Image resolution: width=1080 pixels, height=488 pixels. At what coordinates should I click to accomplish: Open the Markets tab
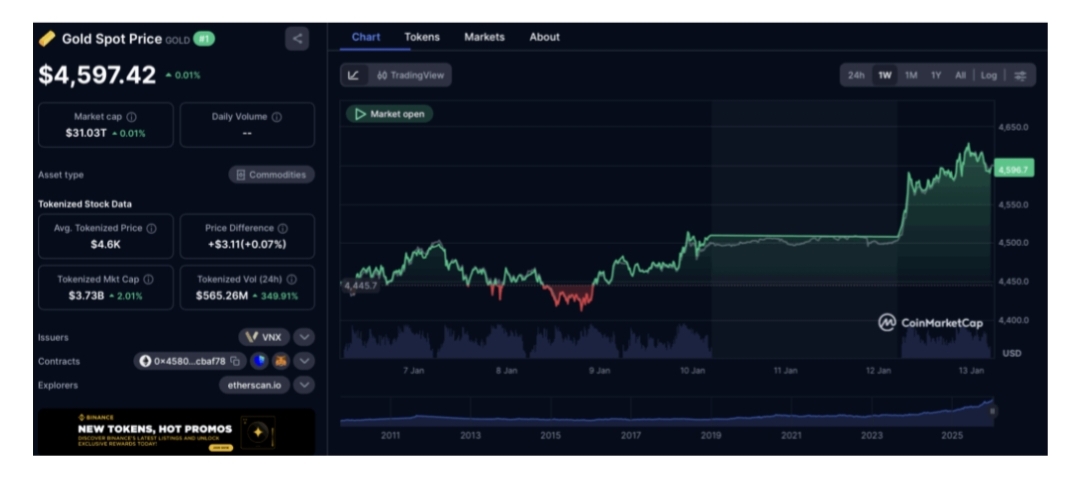coord(484,37)
